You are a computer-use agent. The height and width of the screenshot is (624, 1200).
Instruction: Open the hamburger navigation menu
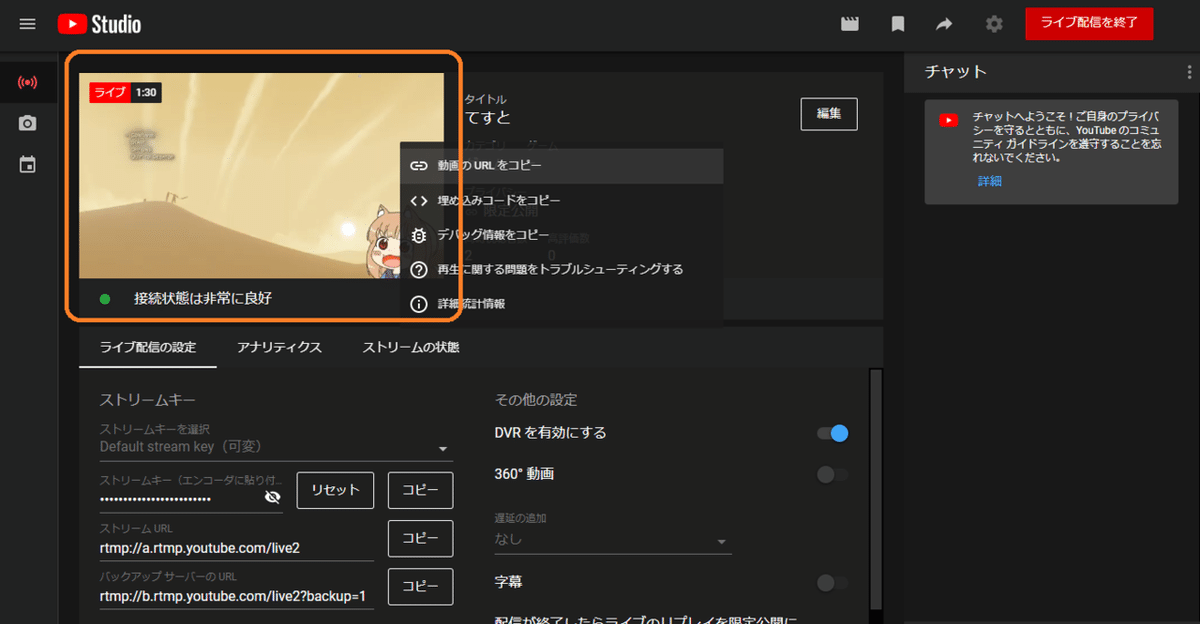pos(27,24)
